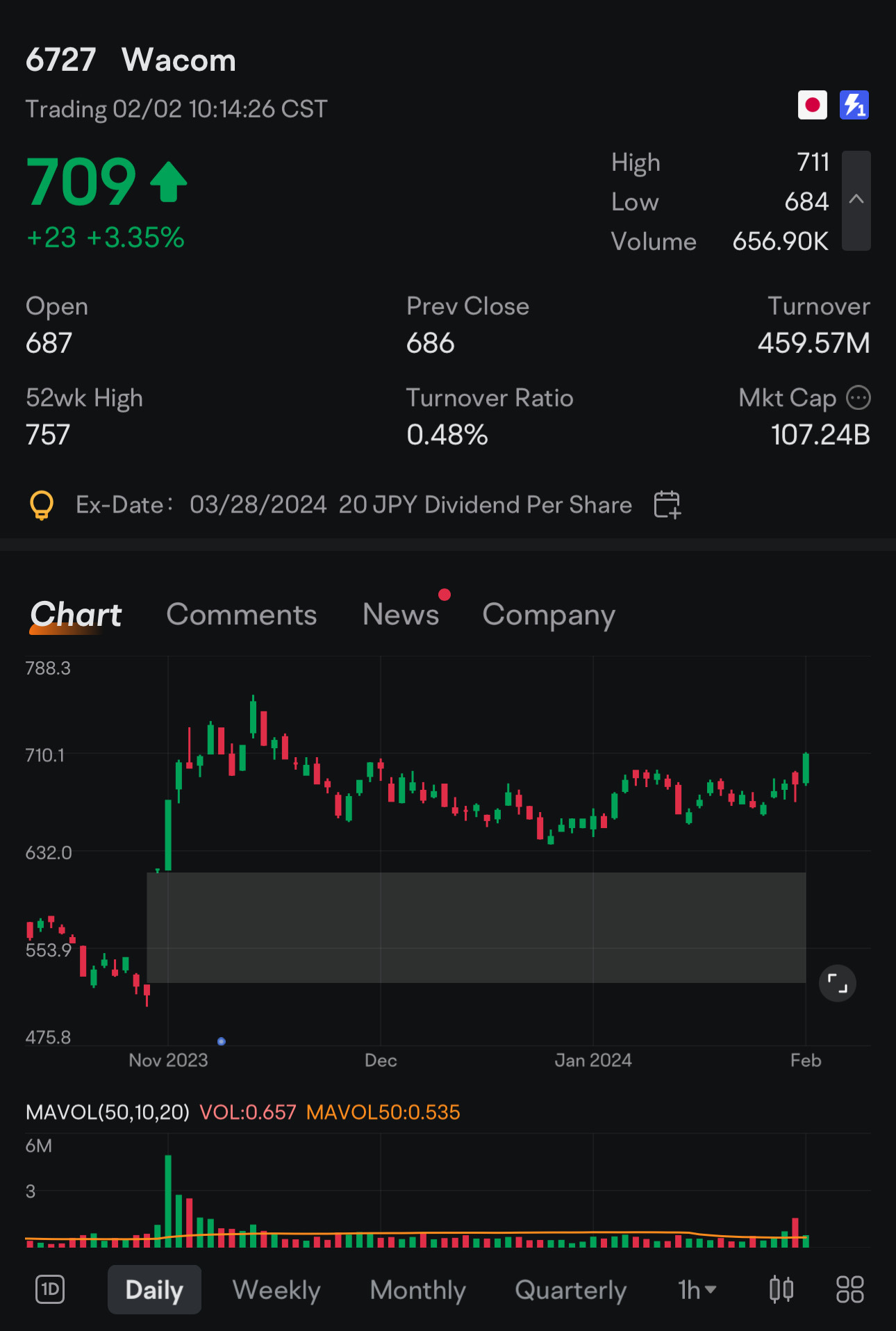896x1331 pixels.
Task: Tap the 52wk High value 757
Action: point(48,435)
